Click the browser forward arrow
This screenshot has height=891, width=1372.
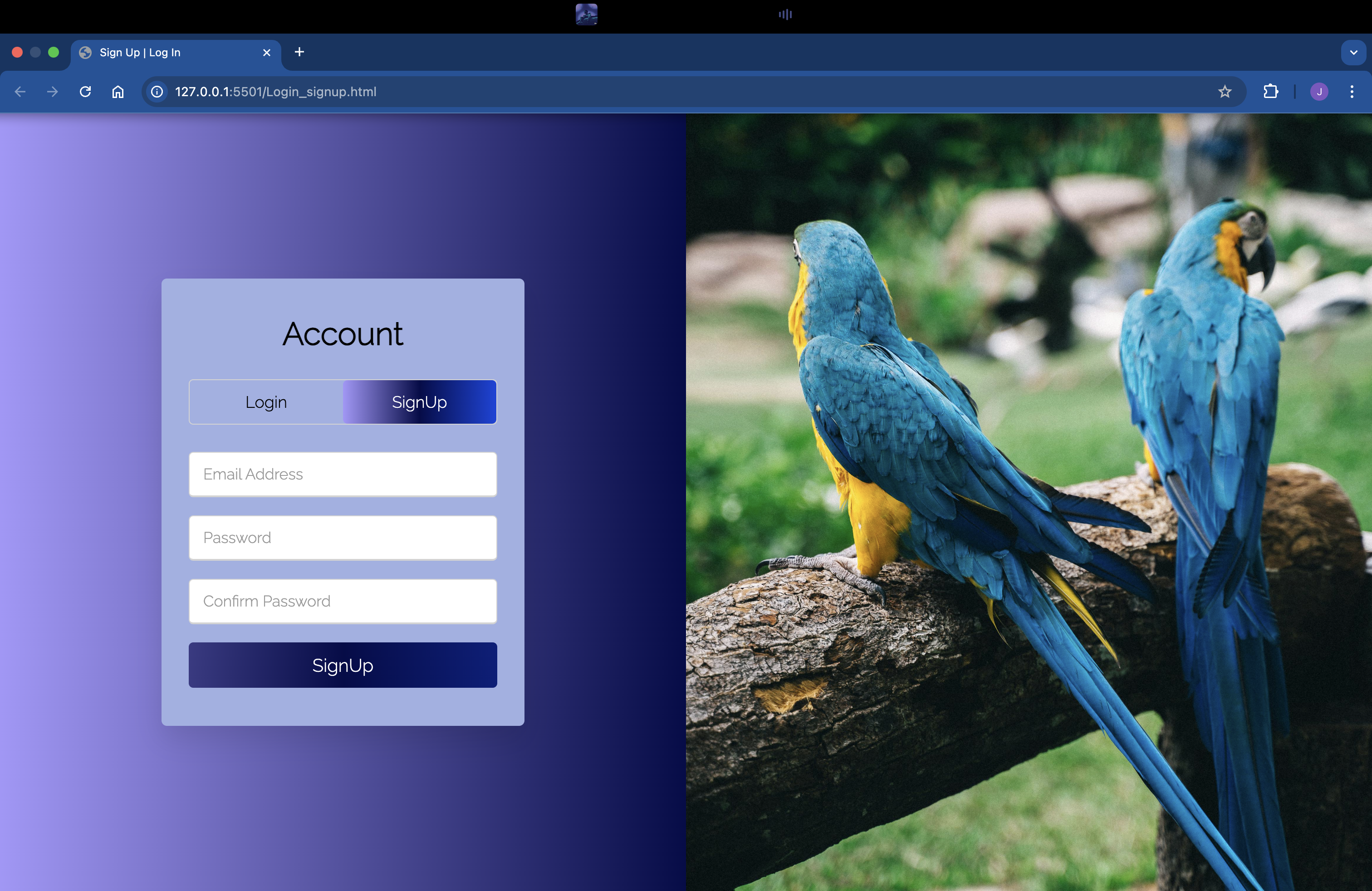[x=53, y=92]
